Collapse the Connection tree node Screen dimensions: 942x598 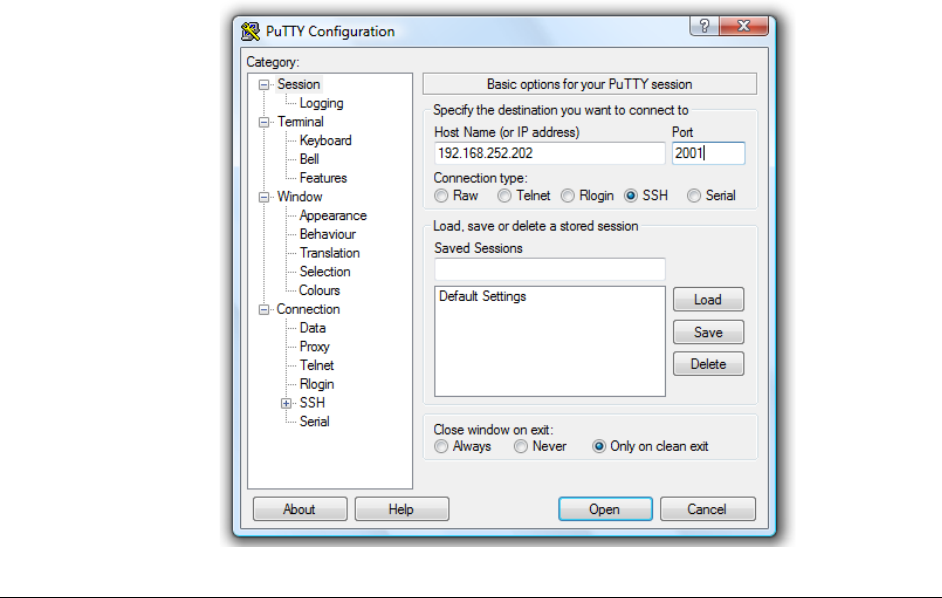[264, 310]
